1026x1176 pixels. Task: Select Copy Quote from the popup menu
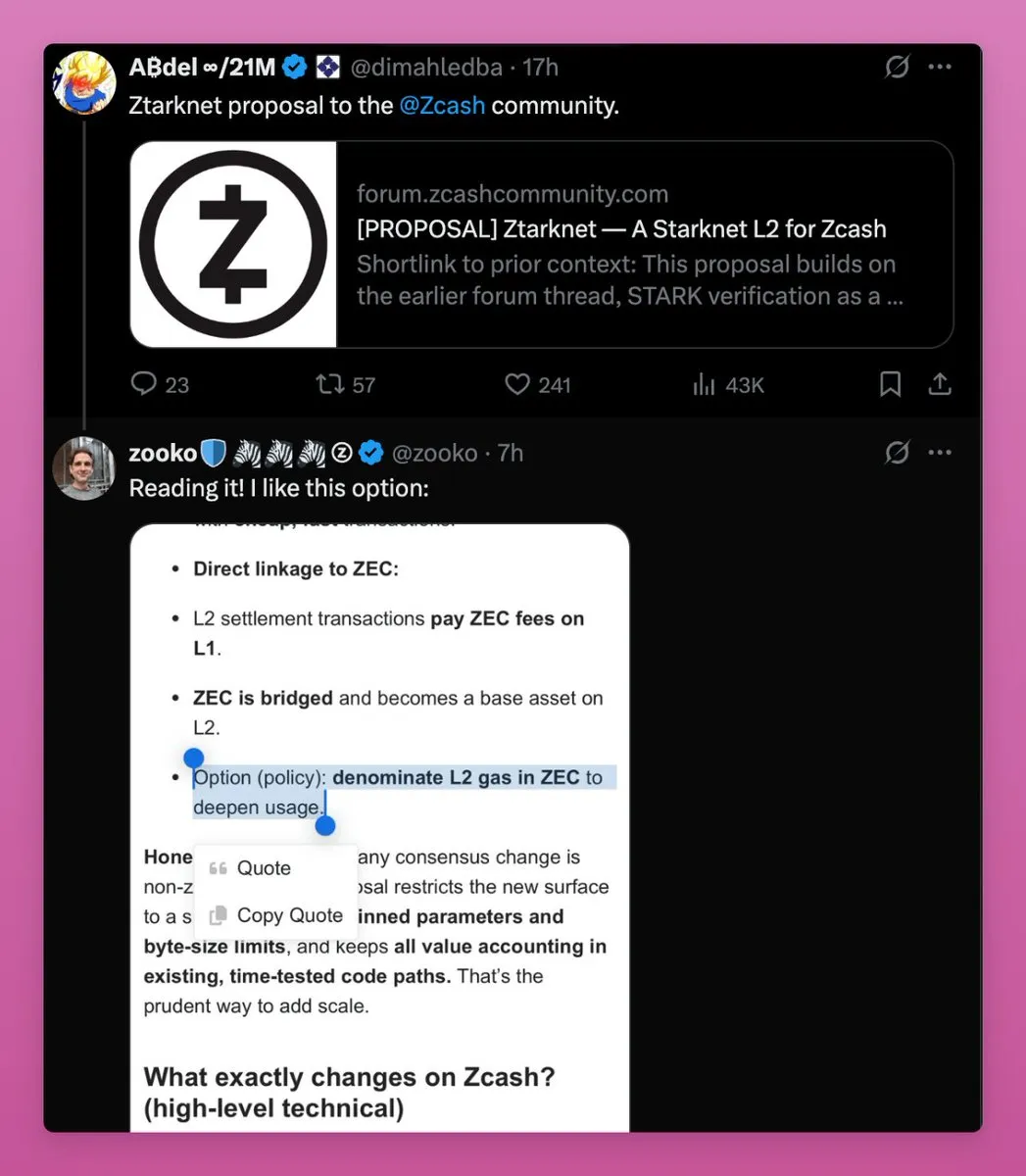(289, 915)
